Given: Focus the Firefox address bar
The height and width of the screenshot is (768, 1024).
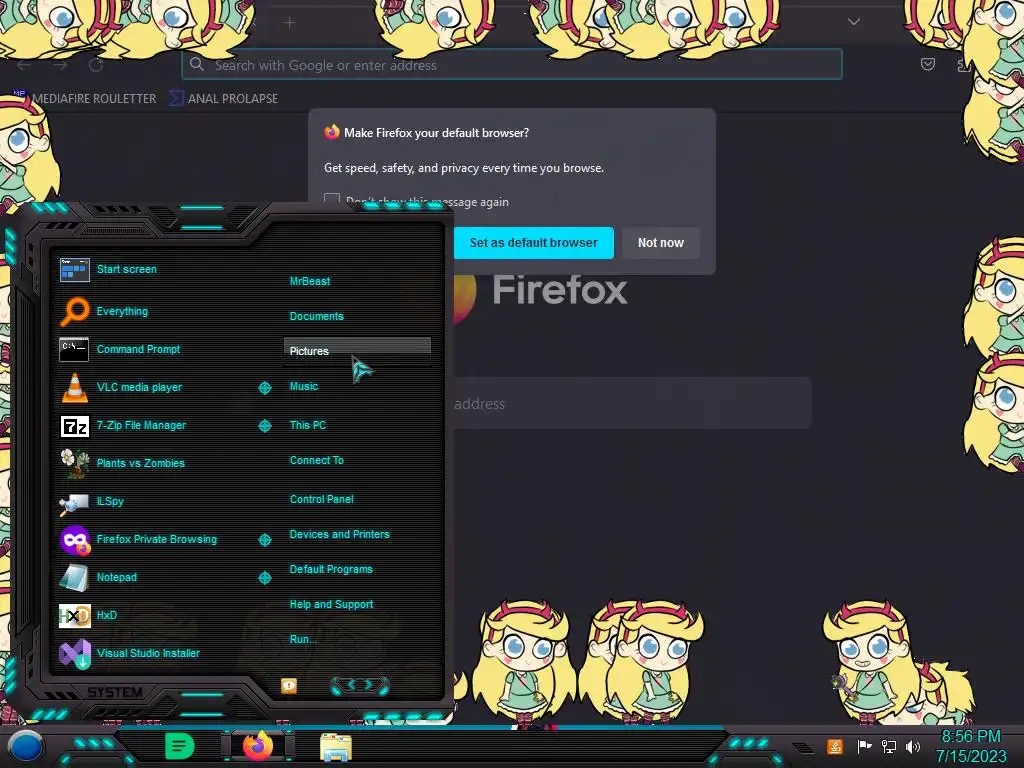Looking at the screenshot, I should pyautogui.click(x=511, y=65).
